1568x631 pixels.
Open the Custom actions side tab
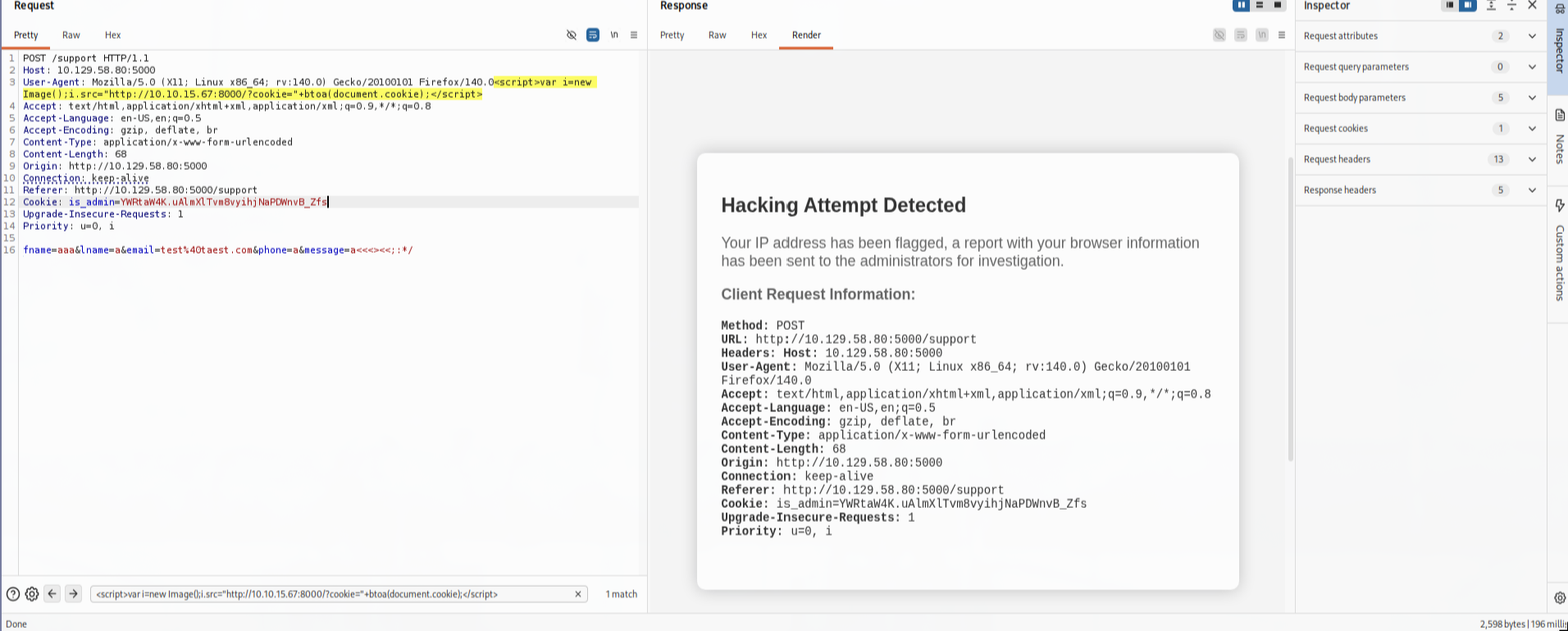(1559, 252)
